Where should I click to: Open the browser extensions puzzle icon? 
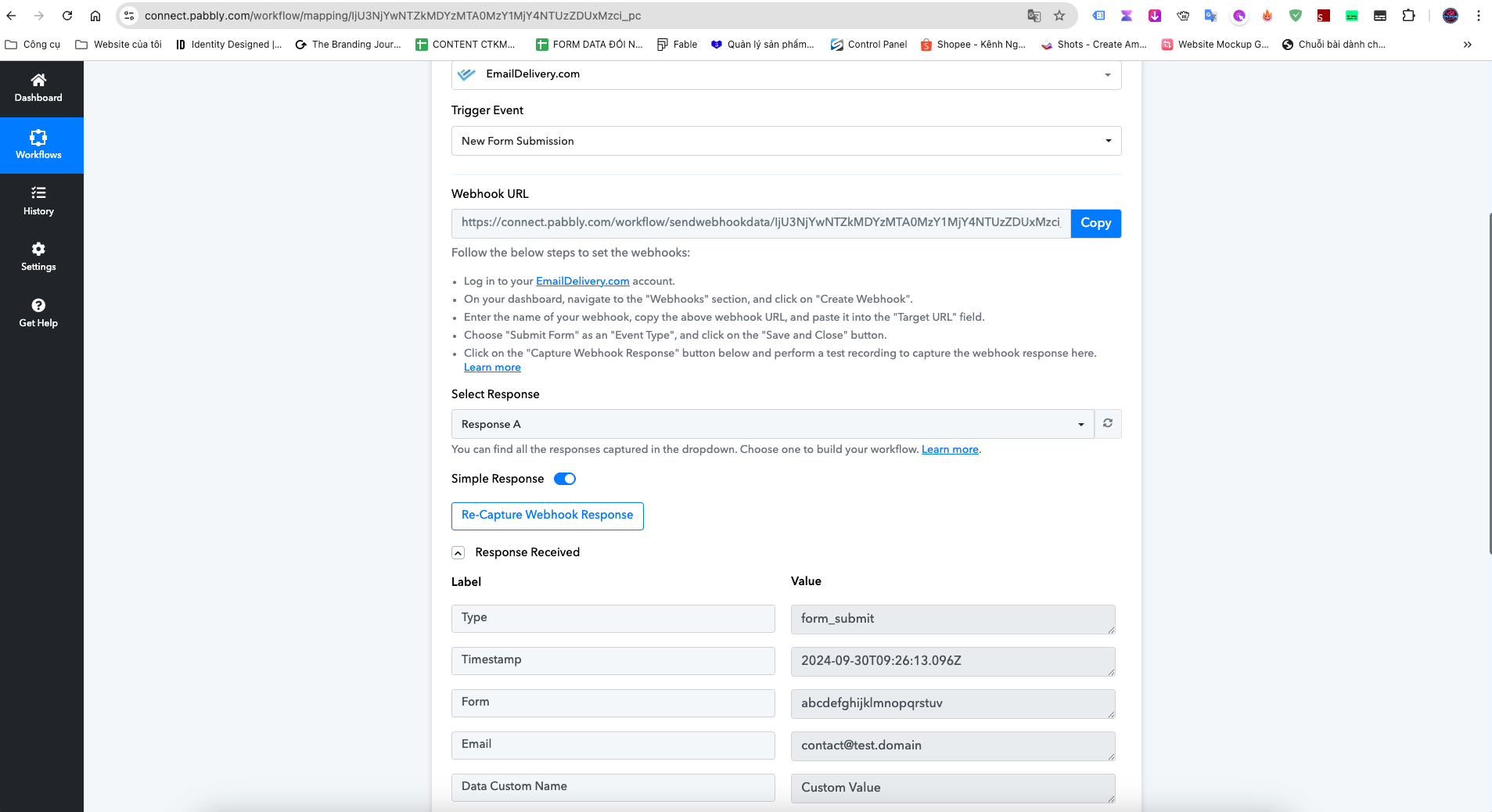(x=1408, y=16)
